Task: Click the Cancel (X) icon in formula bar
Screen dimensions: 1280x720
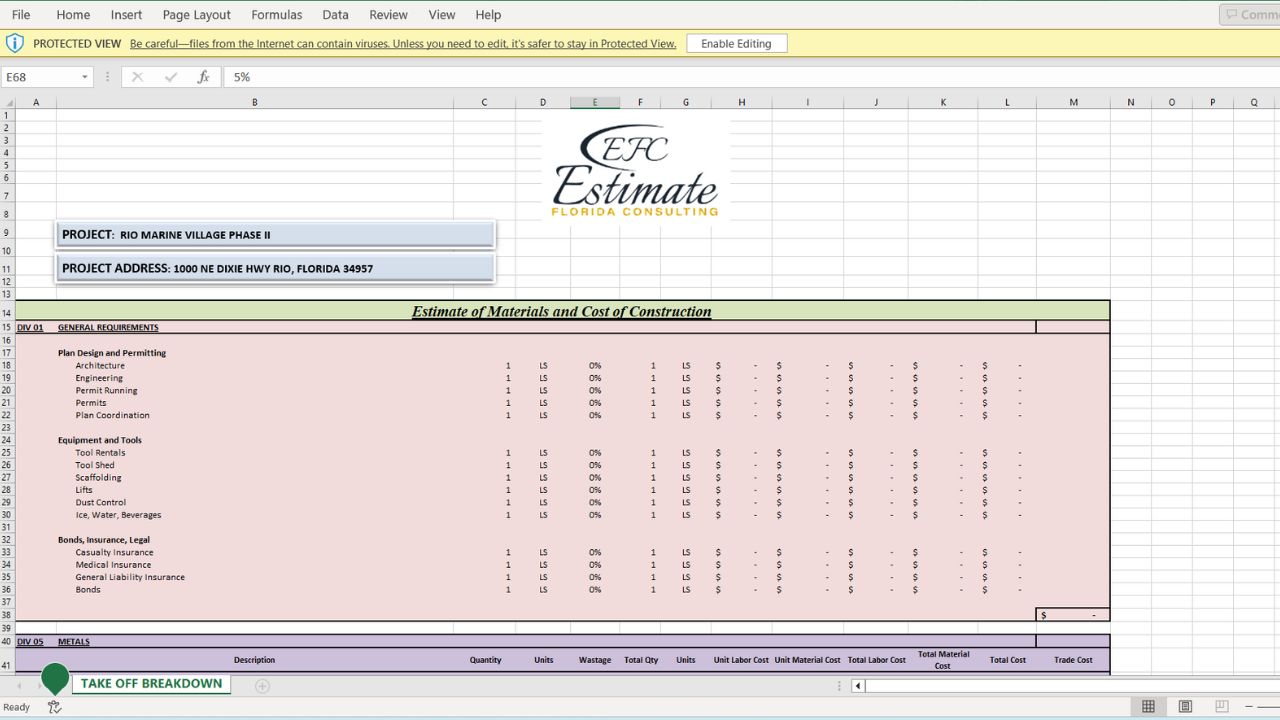Action: coord(136,76)
